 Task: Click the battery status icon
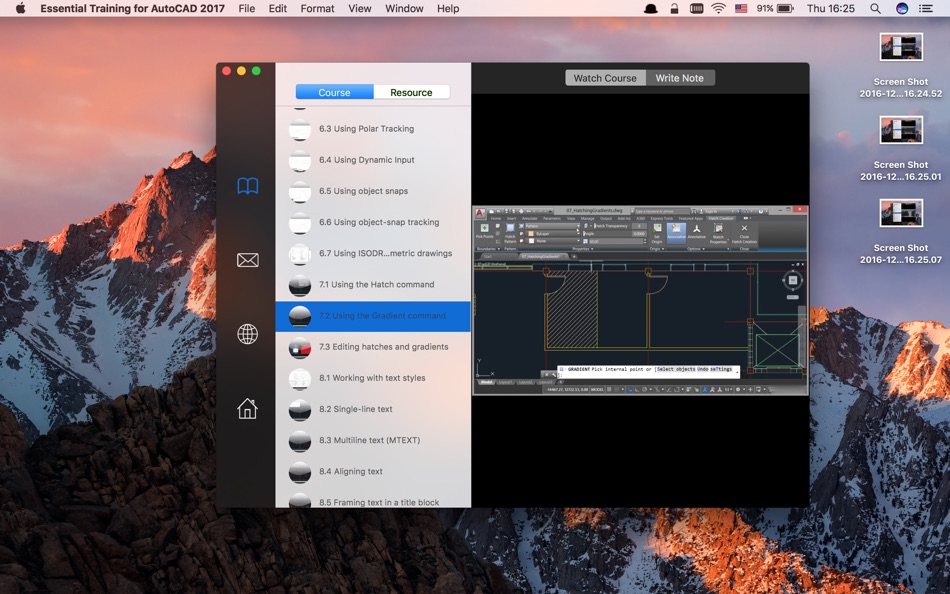tap(785, 8)
